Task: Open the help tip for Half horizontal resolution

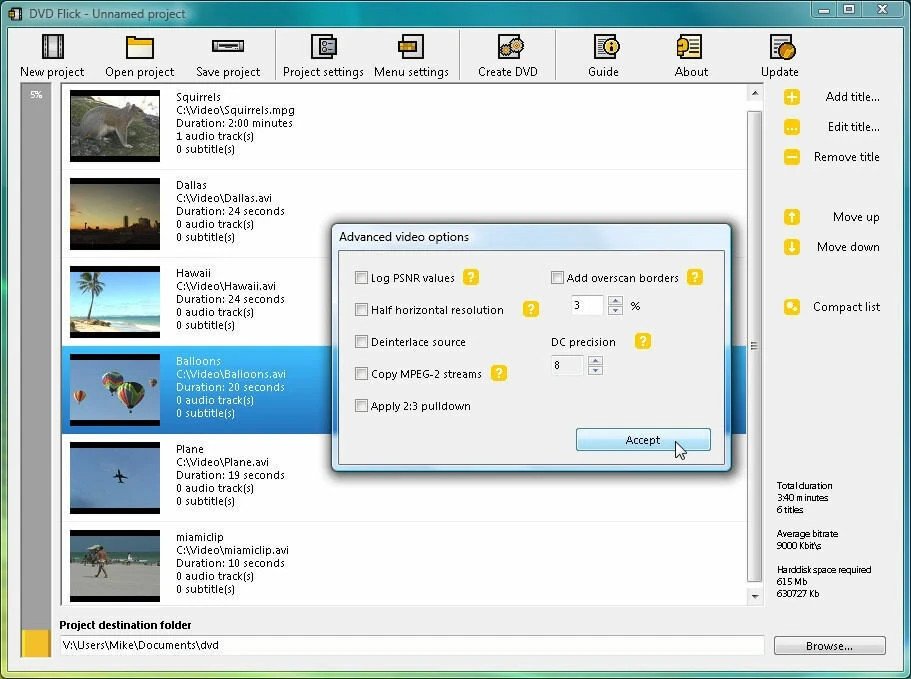Action: coord(530,310)
